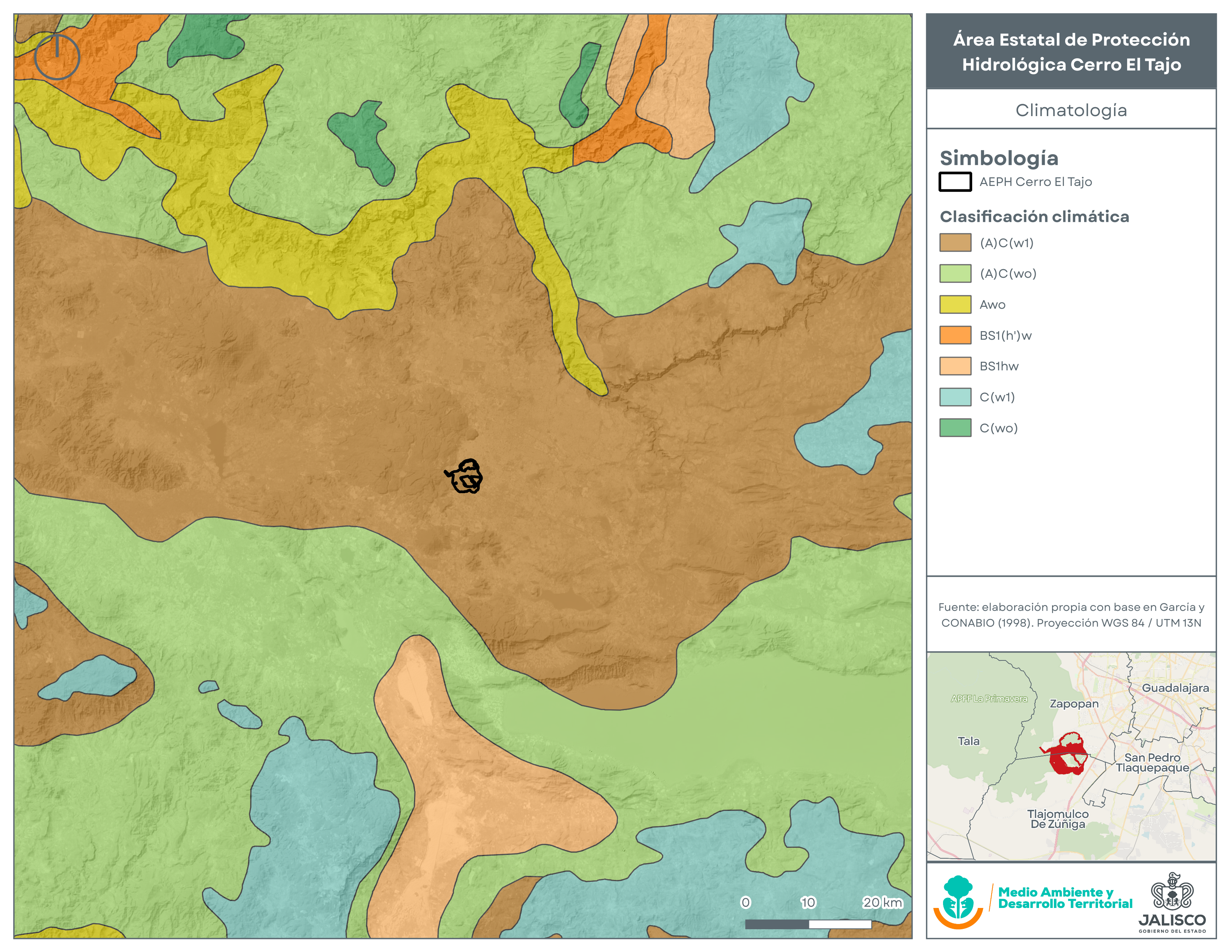Click the AEPH Cerro El Tajo outline symbol
Screen dimensions: 1232x952
pos(955,181)
